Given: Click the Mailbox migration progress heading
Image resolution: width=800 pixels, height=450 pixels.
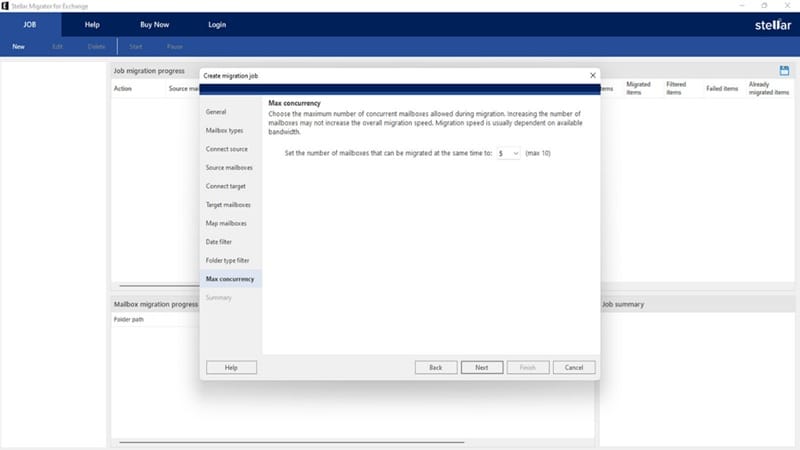Looking at the screenshot, I should point(156,304).
